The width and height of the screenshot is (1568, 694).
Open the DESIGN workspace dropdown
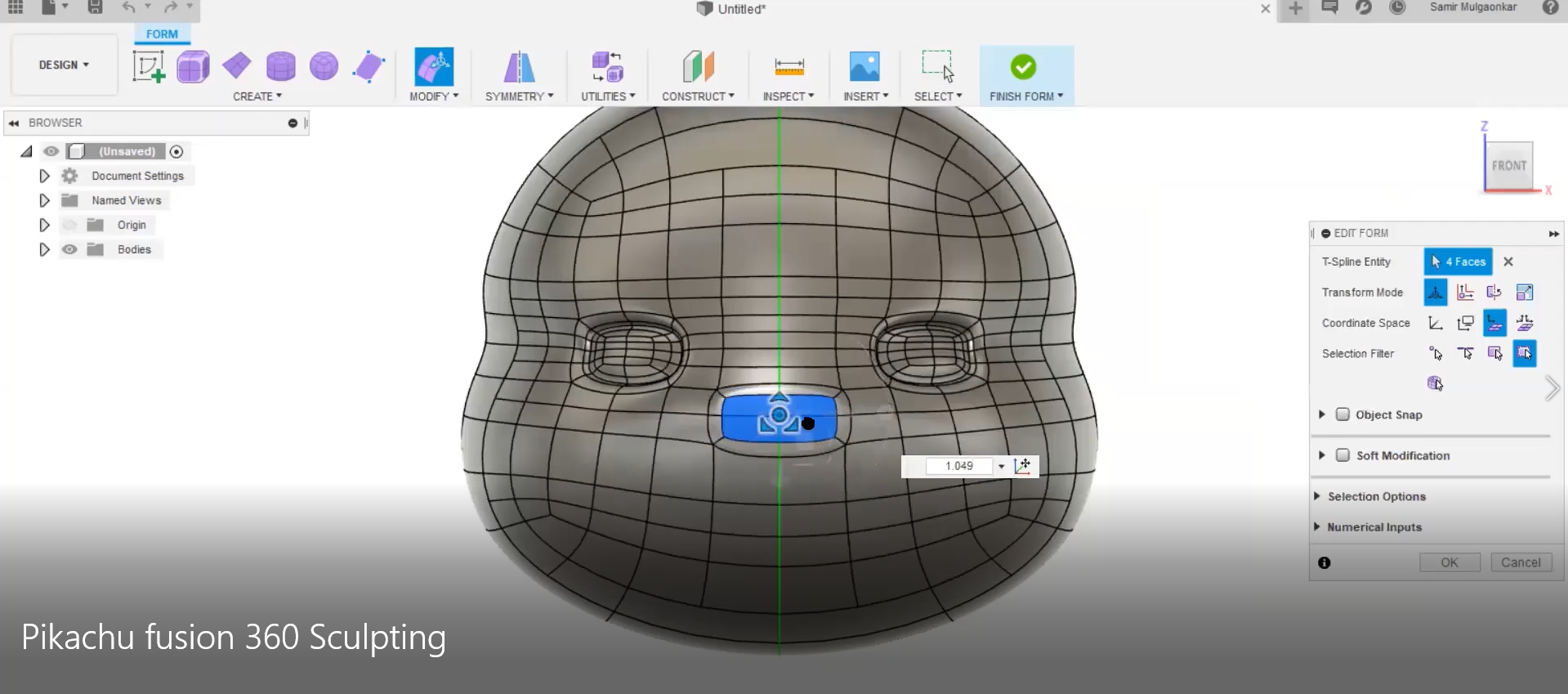tap(64, 65)
